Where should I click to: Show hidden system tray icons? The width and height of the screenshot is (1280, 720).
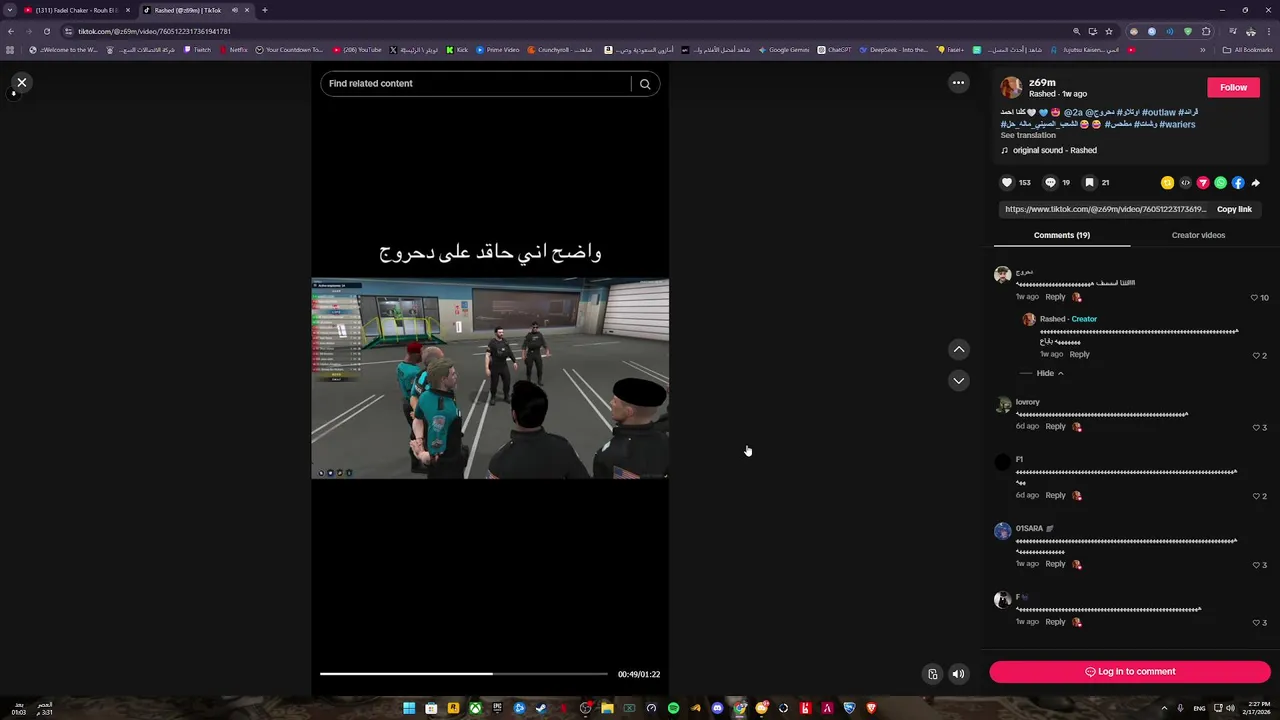pos(1164,708)
